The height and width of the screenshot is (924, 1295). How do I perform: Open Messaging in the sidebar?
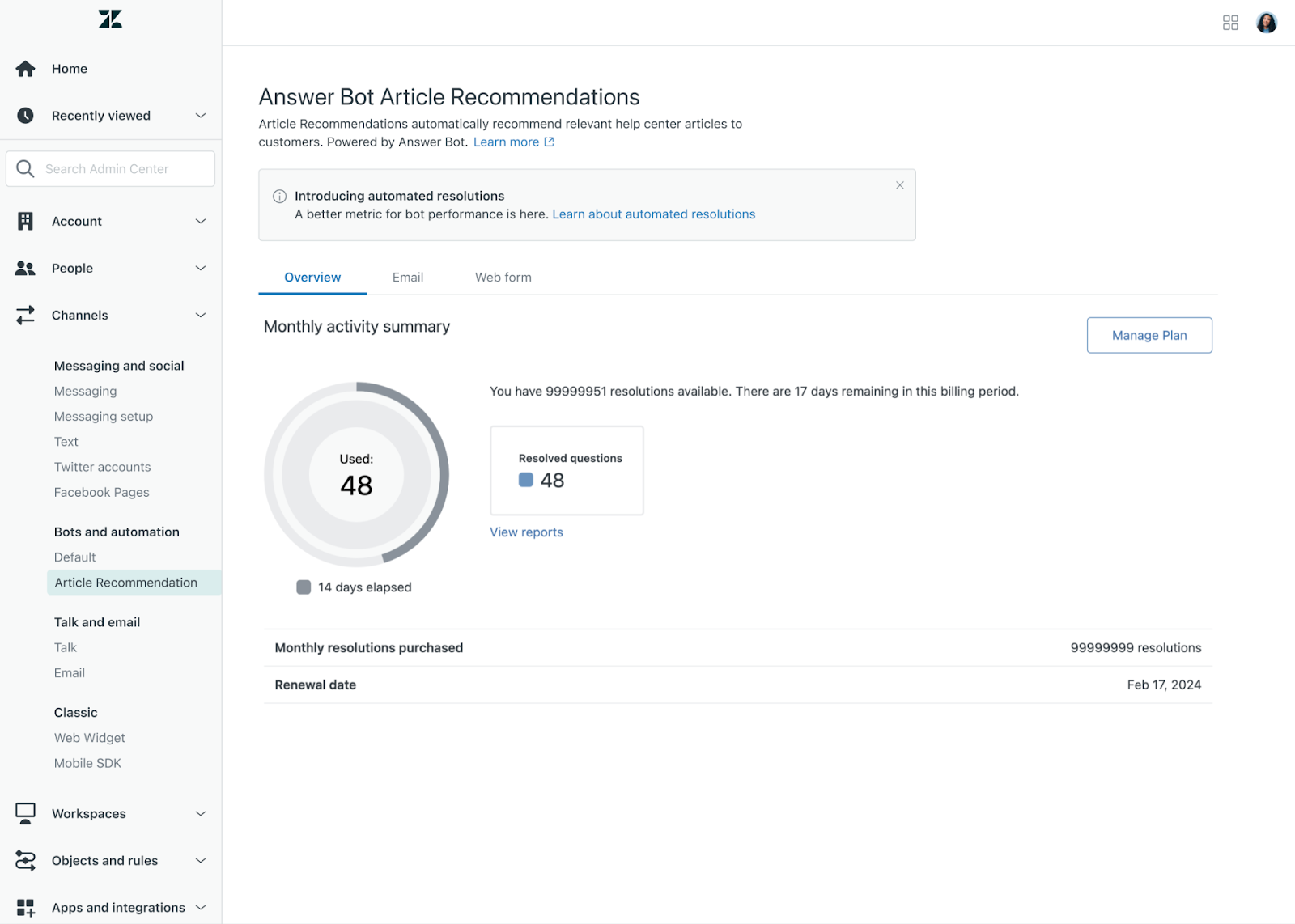click(85, 391)
